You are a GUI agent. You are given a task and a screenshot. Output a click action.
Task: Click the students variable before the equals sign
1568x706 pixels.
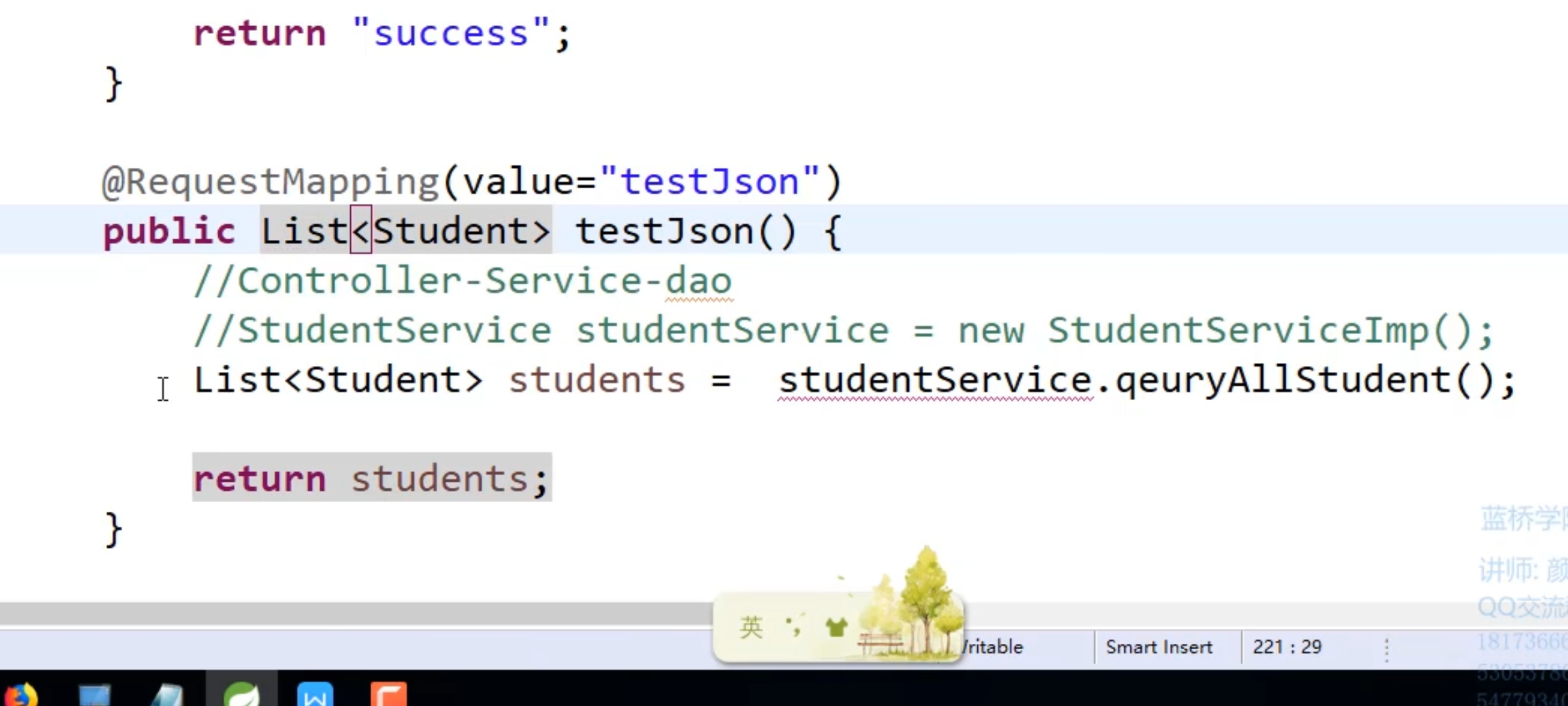[x=597, y=380]
